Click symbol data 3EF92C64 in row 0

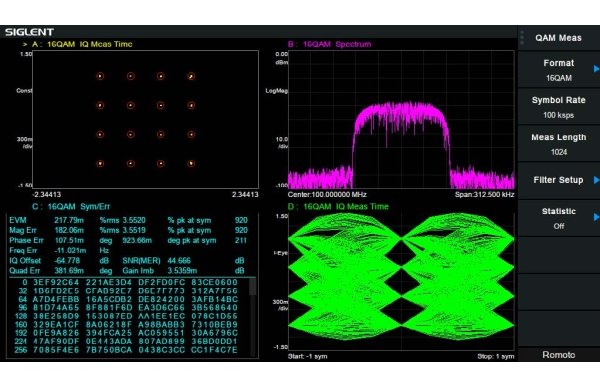pos(56,282)
